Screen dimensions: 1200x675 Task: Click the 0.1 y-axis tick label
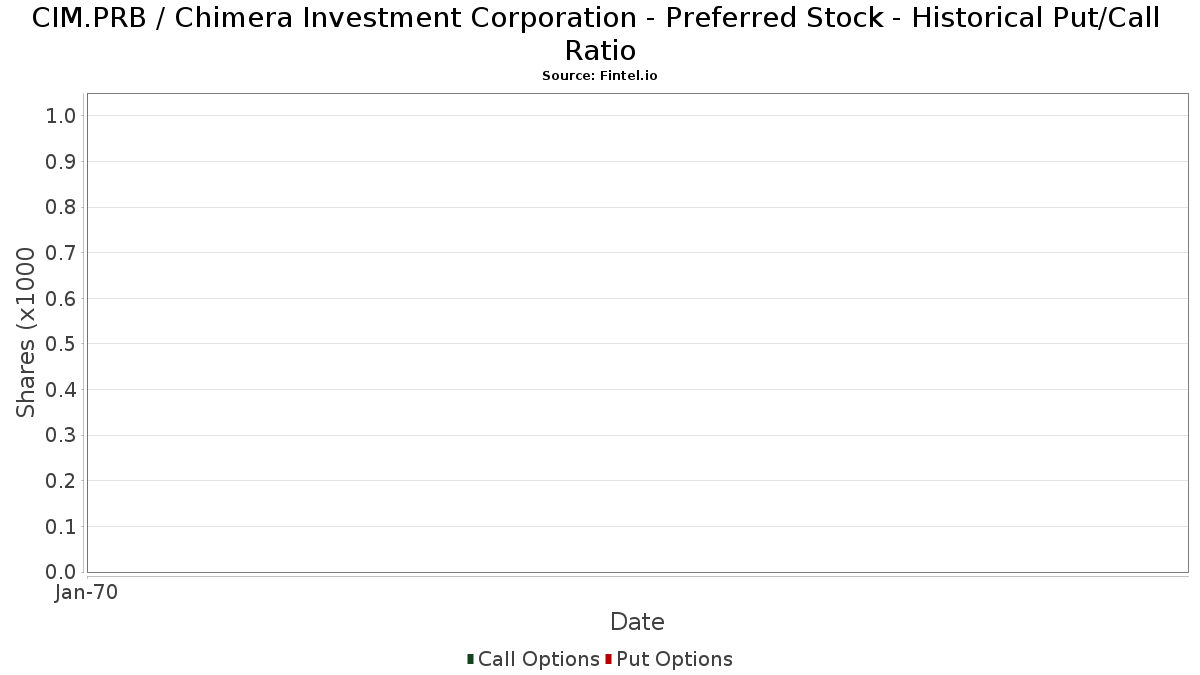[61, 526]
